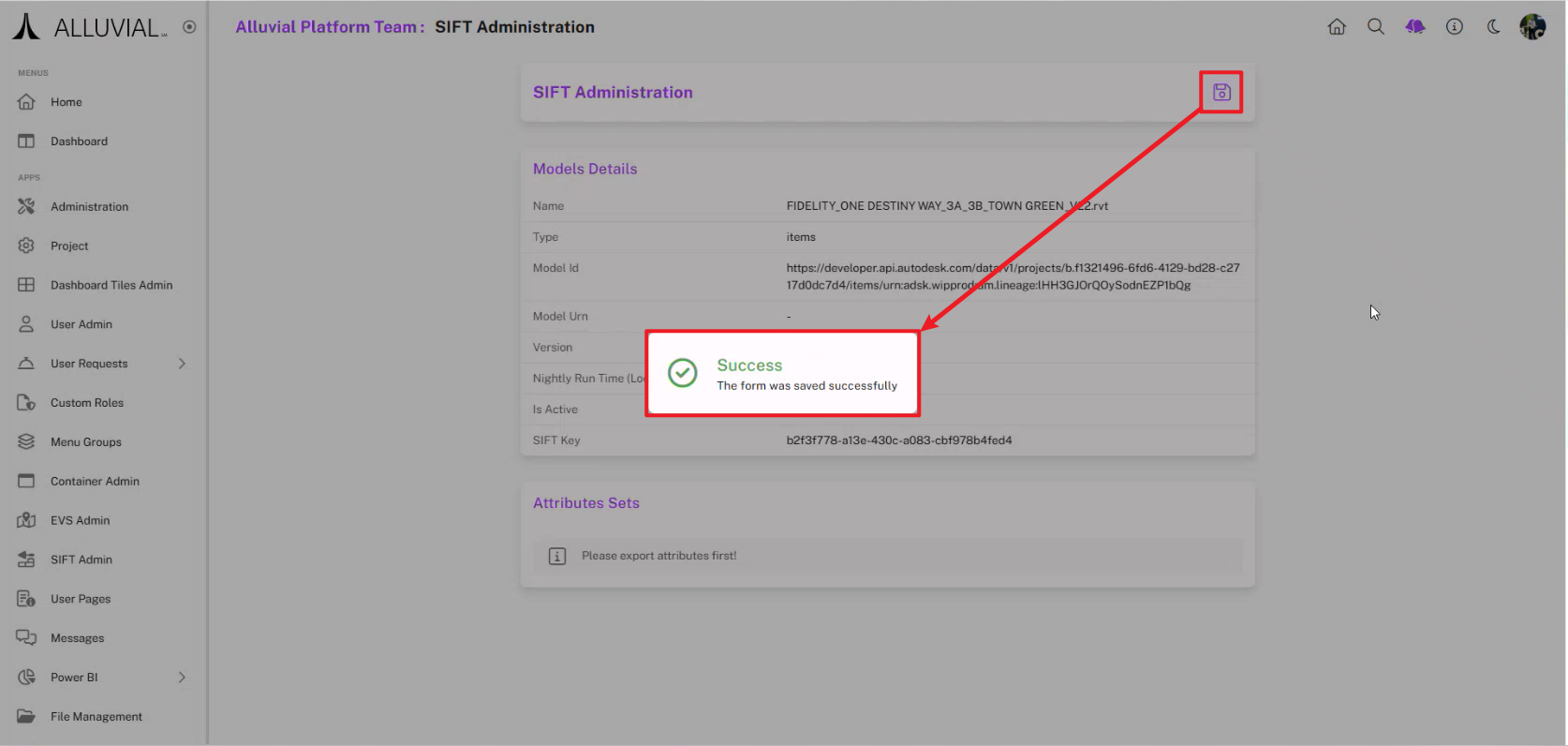The height and width of the screenshot is (746, 1568).
Task: Open SIFT Admin from the sidebar
Action: click(x=81, y=559)
